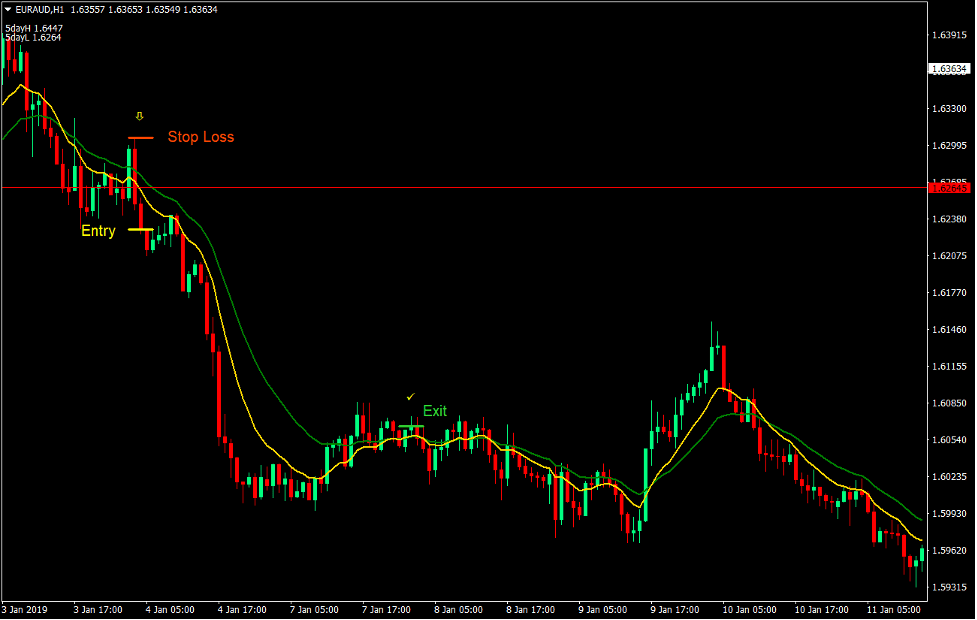
Task: Open the chart symbol dropdown arrow
Action: [8, 10]
